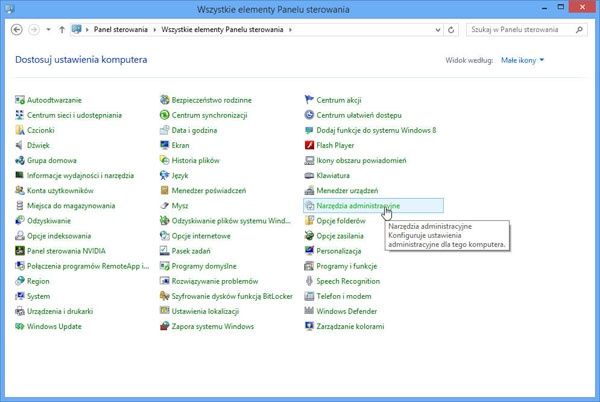The width and height of the screenshot is (600, 402).
Task: Open Połączenia programów RemoteApp link
Action: click(88, 266)
